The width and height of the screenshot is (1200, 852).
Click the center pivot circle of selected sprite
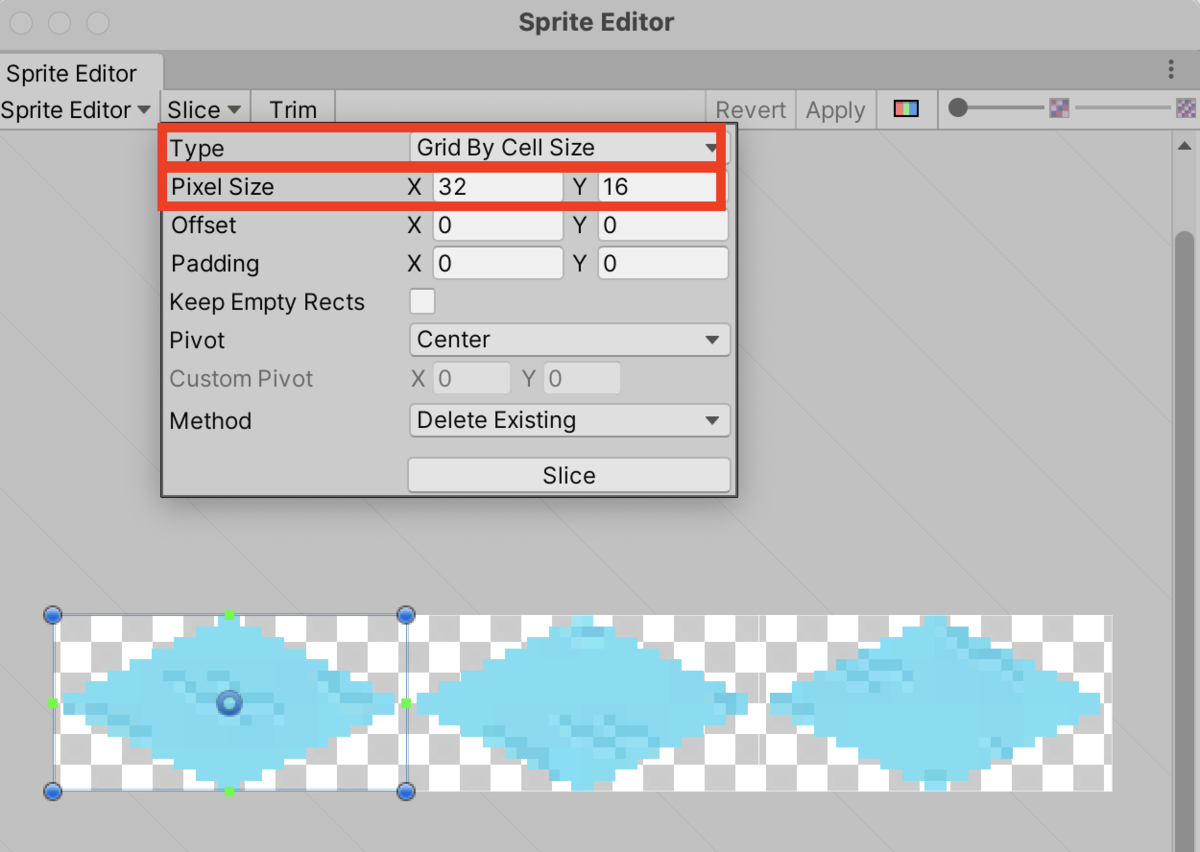point(230,703)
